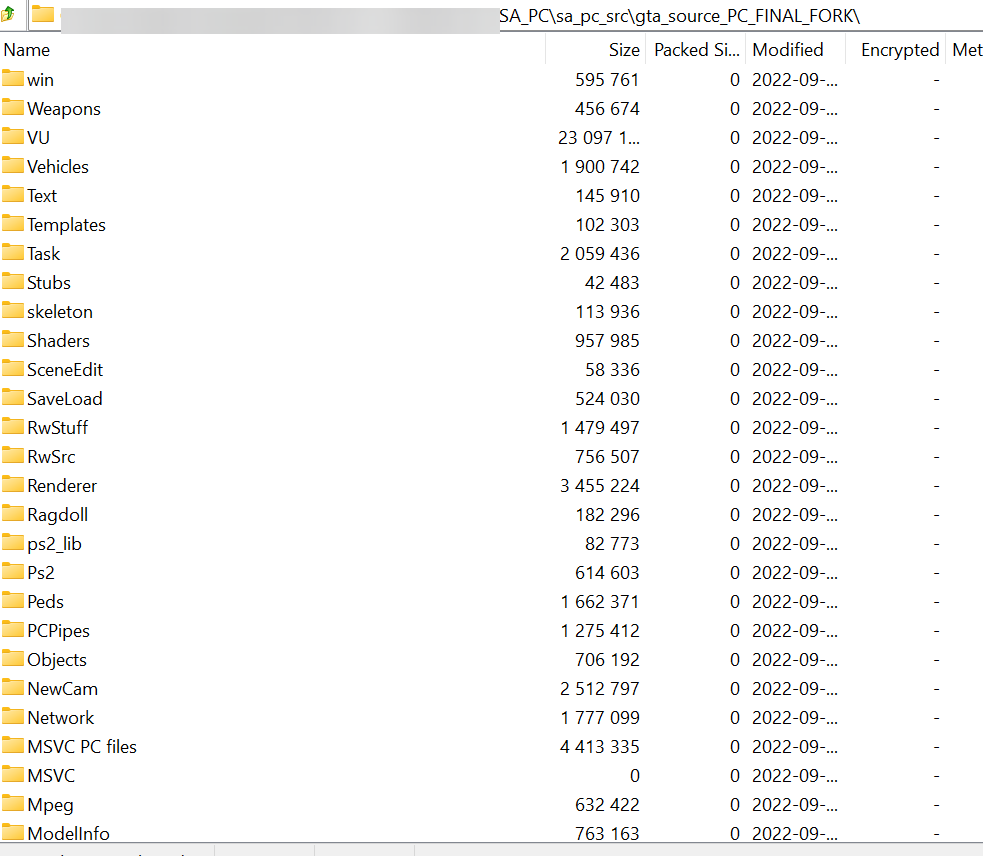Select the Templates folder name
Image resolution: width=983 pixels, height=856 pixels.
[66, 225]
